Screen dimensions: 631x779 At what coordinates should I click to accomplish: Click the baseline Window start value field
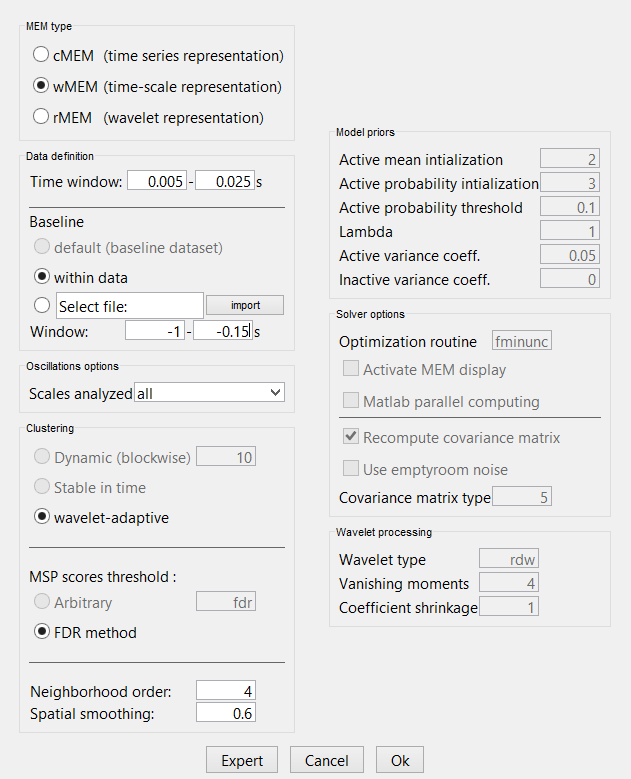(155, 331)
